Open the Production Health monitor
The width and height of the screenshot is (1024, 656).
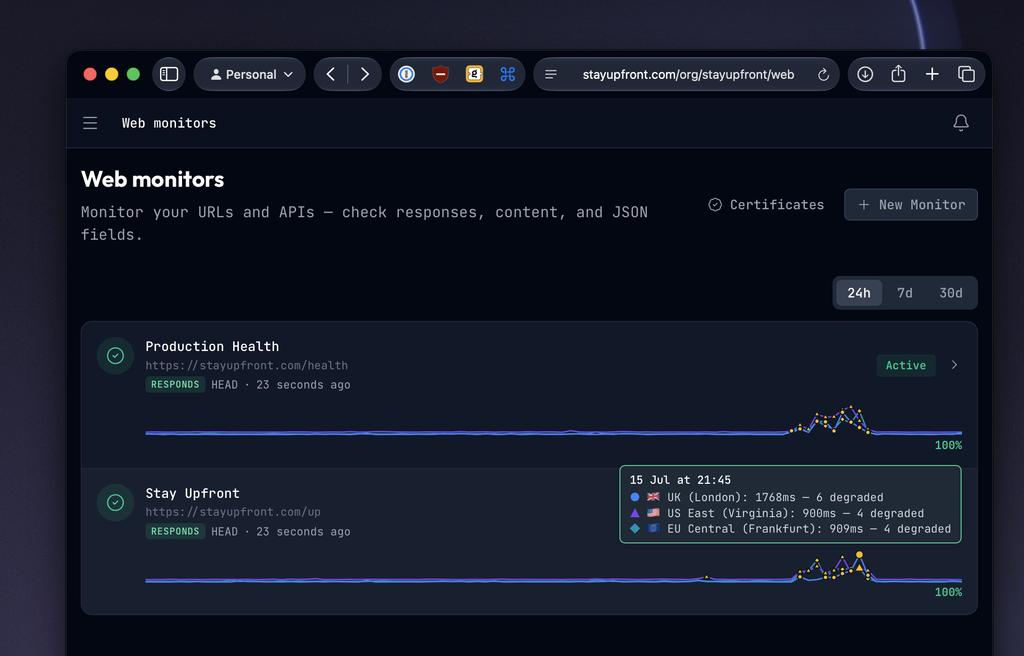212,346
